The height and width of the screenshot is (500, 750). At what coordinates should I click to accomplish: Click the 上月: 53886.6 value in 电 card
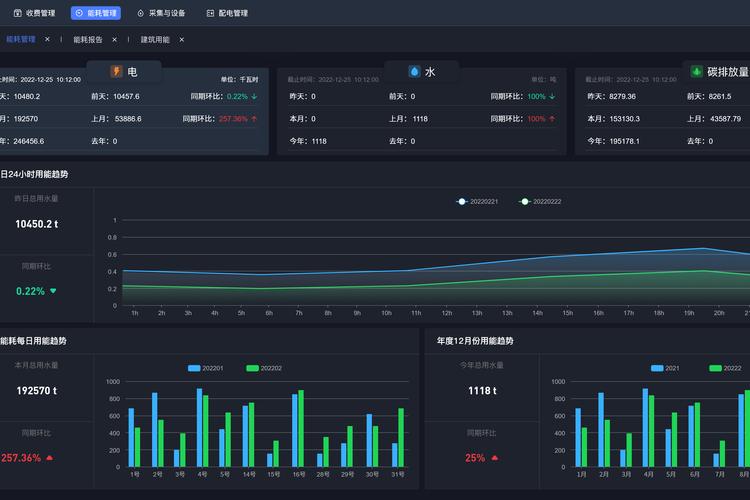(x=116, y=119)
